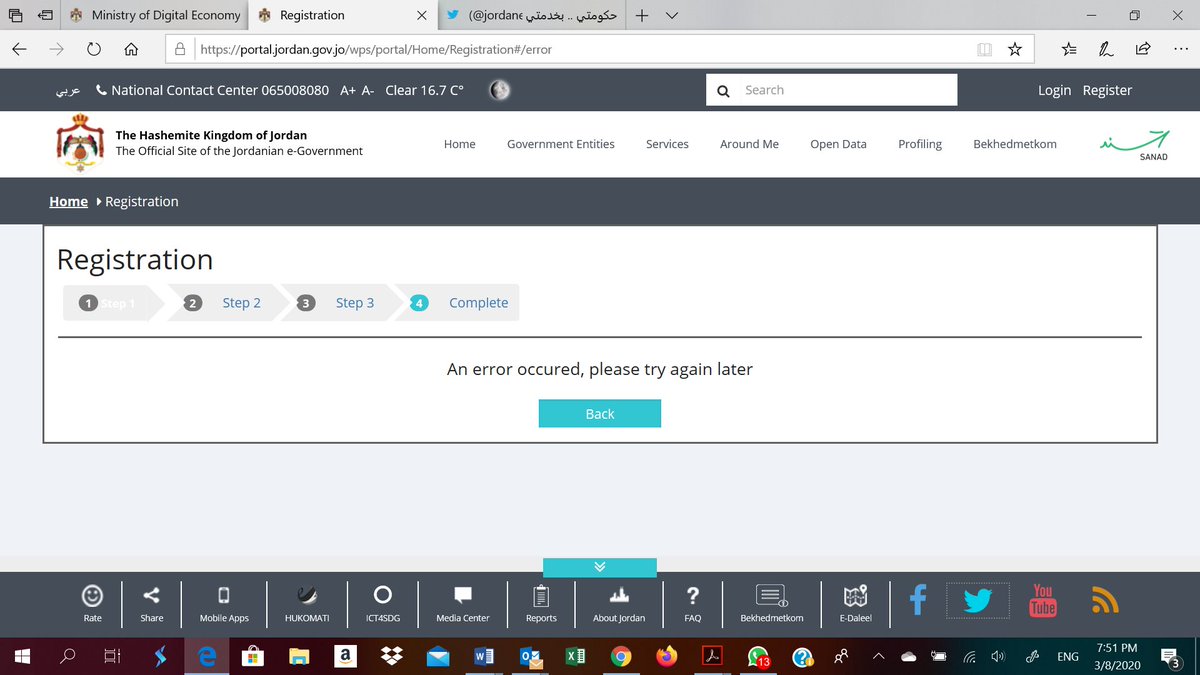Close the Registration browser tab
This screenshot has width=1200, height=675.
click(x=421, y=16)
